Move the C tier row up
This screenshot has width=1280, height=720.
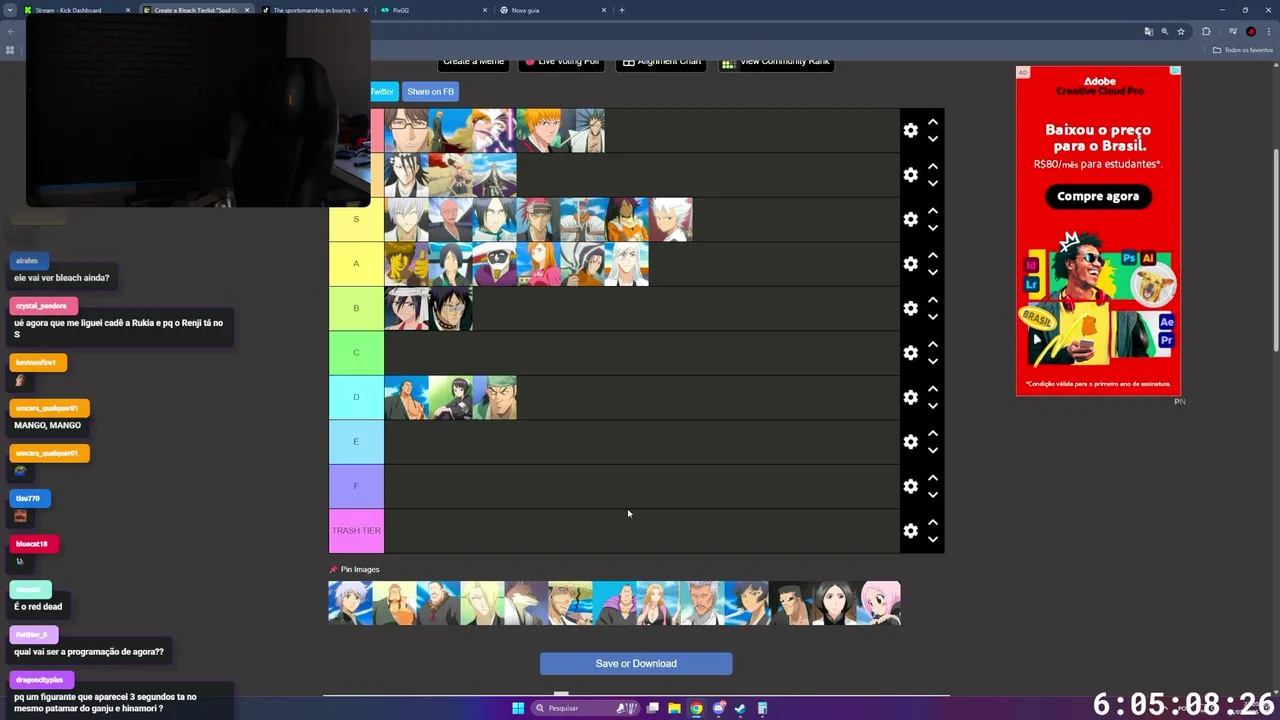(x=933, y=344)
